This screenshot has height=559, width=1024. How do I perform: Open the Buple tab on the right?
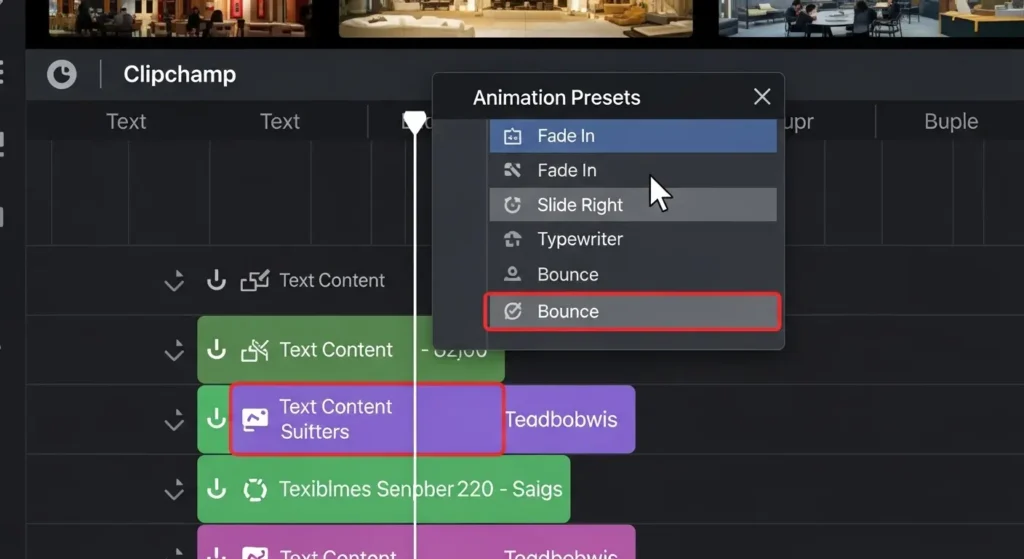(950, 122)
